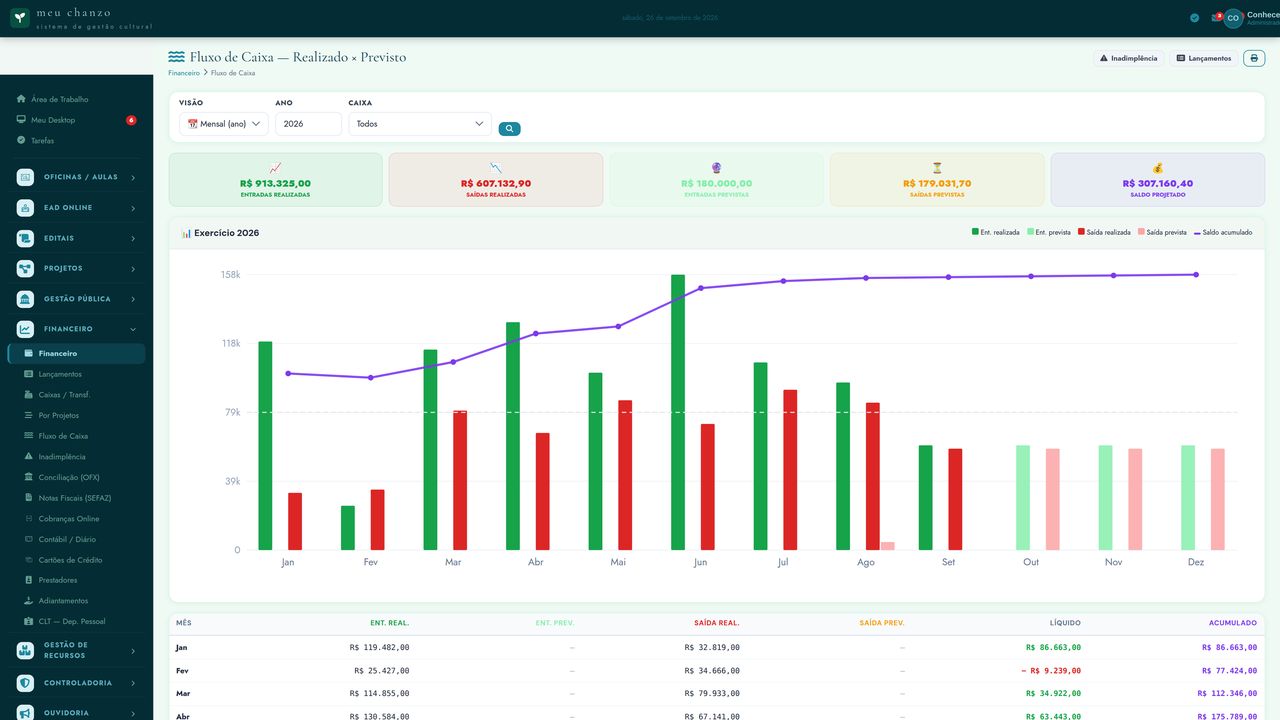1280x720 pixels.
Task: Expand the Controladoria section chevron
Action: (x=133, y=683)
